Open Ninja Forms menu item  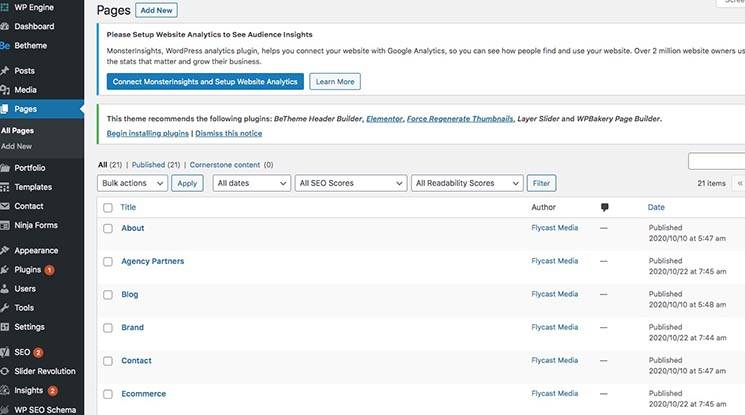(36, 225)
